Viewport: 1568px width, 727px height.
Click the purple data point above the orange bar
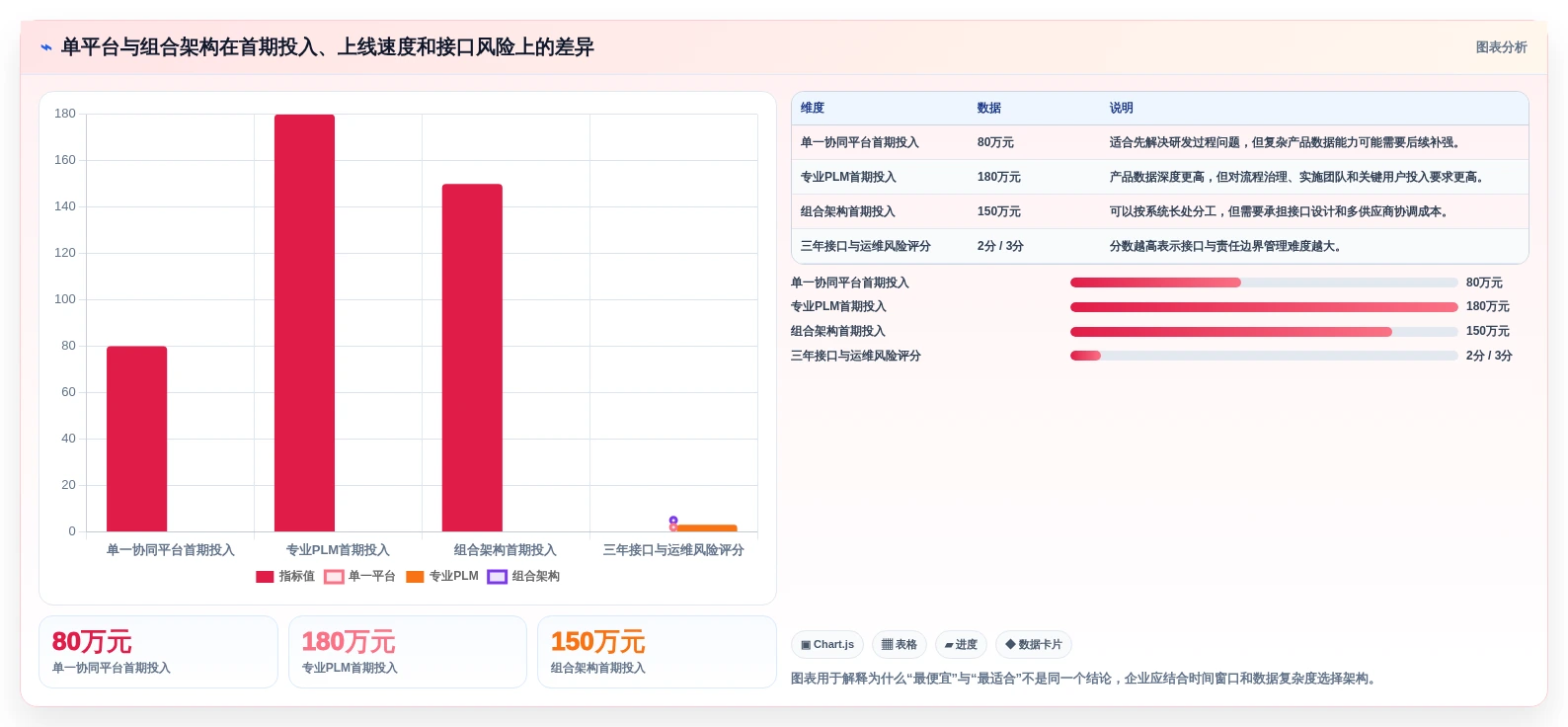coord(673,520)
